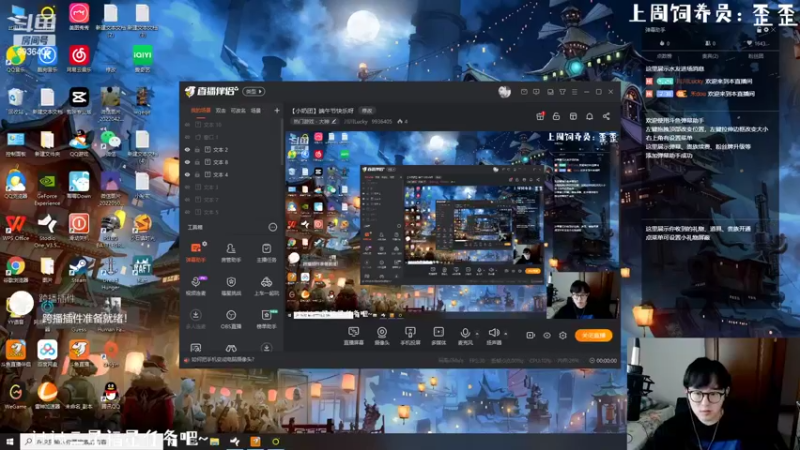
Task: Click the record video icon near settings
Action: 531,335
